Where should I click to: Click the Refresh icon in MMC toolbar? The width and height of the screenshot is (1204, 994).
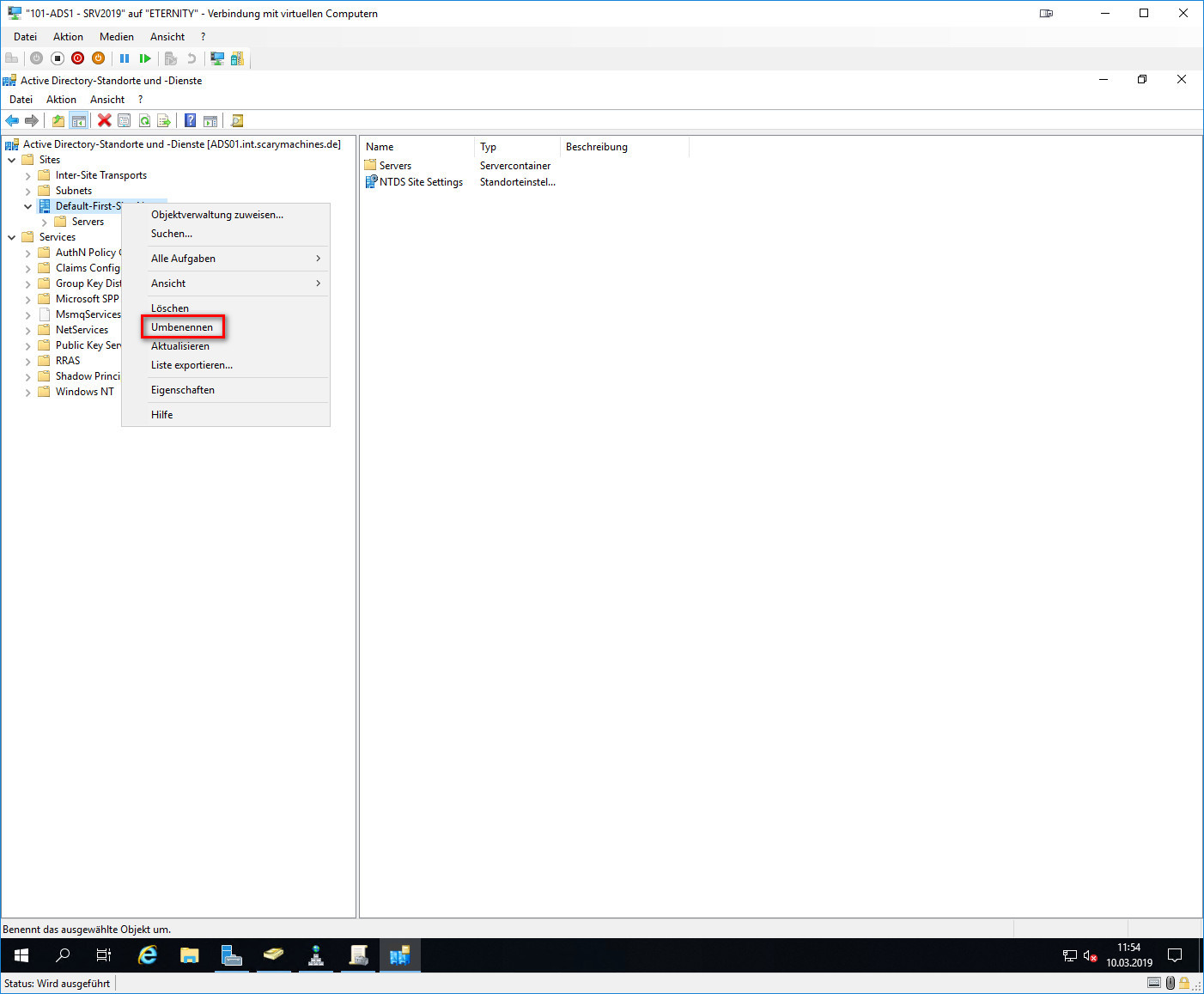click(144, 120)
